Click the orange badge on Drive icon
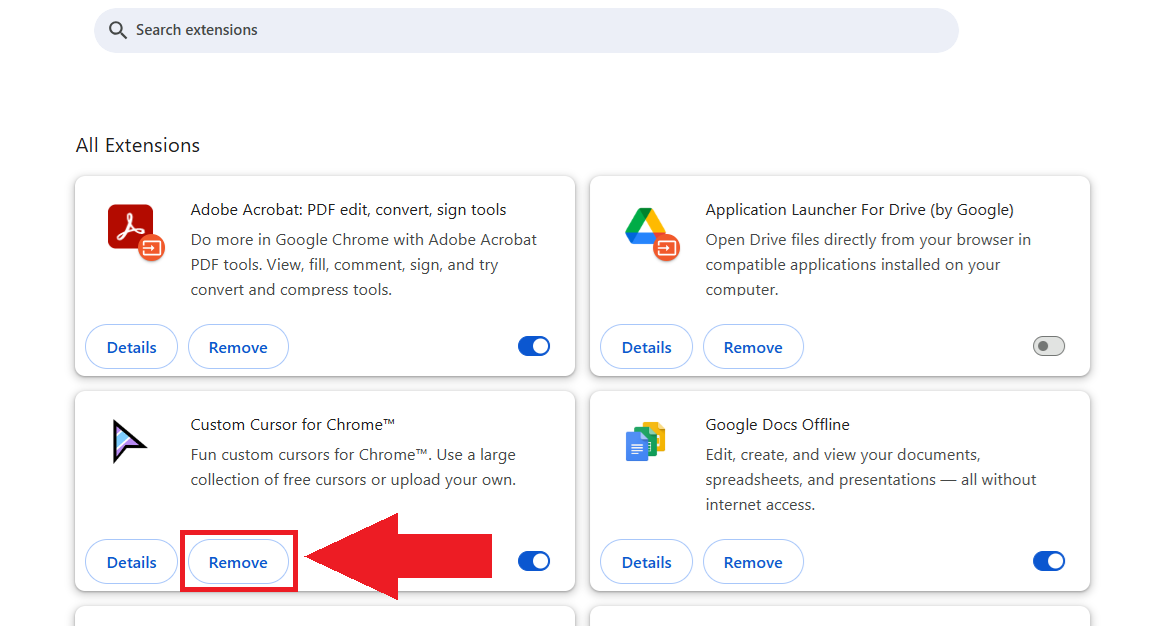Image resolution: width=1160 pixels, height=626 pixels. (667, 246)
